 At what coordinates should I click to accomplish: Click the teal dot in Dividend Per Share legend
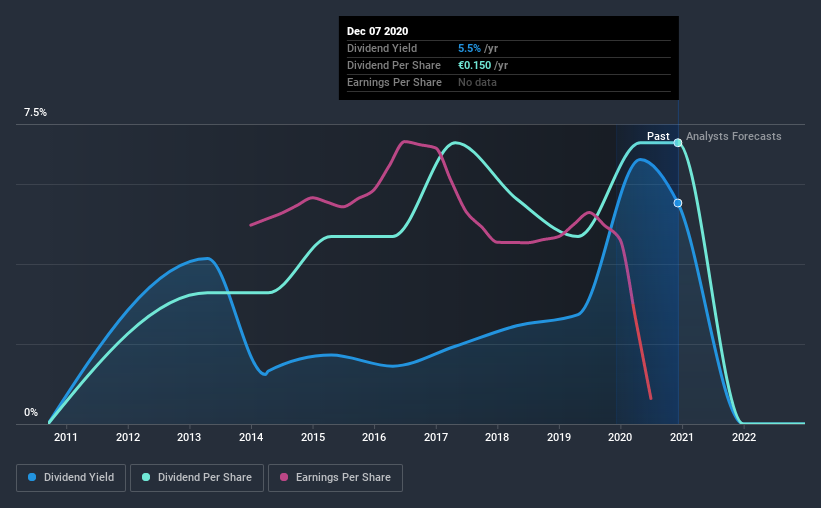tap(146, 477)
